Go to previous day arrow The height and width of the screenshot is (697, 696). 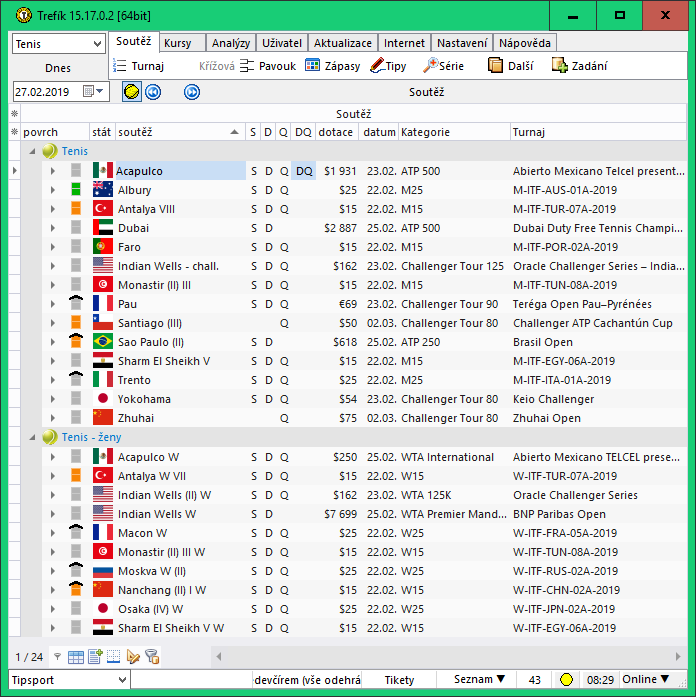pyautogui.click(x=153, y=92)
